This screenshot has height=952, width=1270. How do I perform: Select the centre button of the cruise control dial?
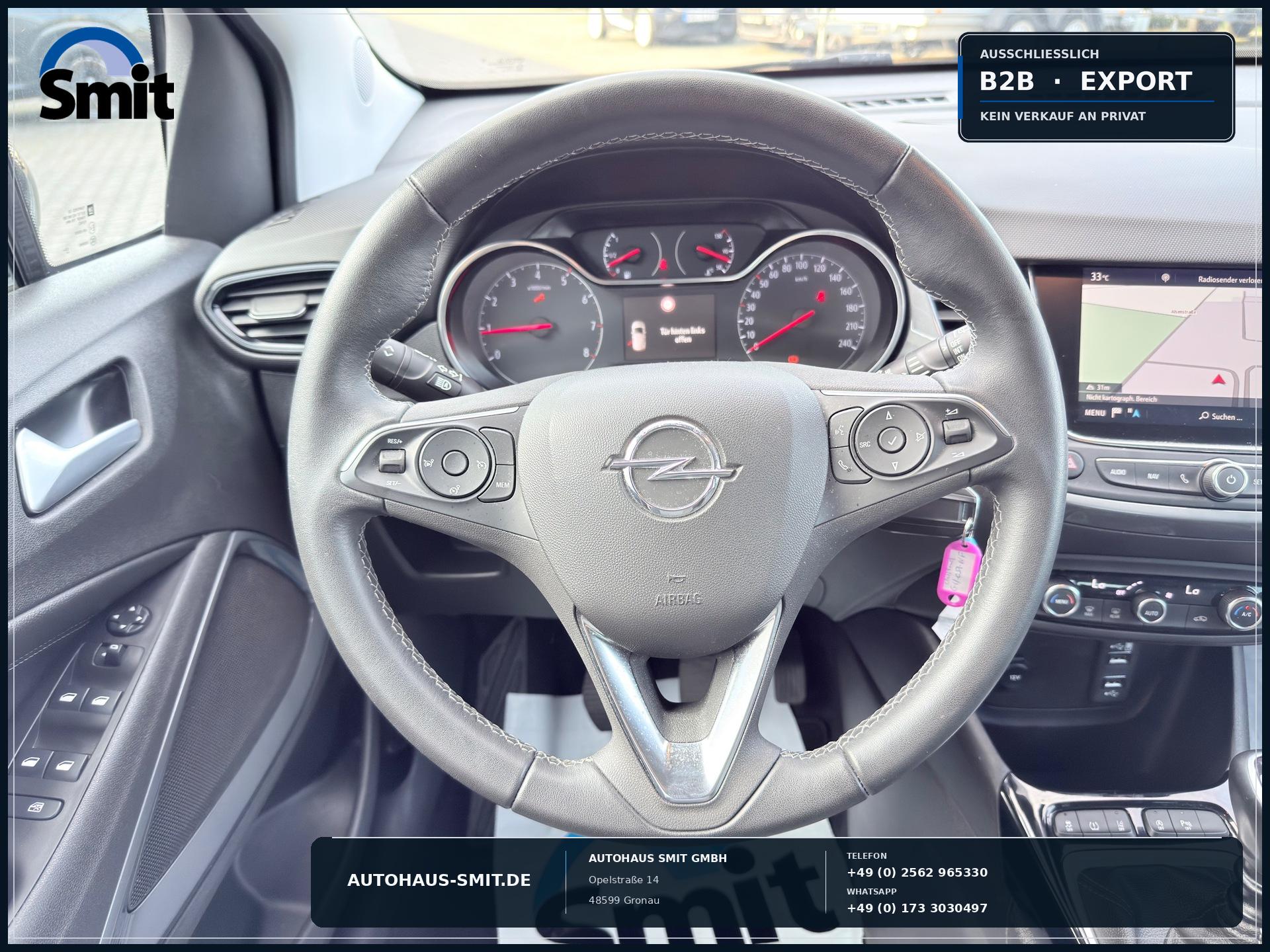tap(454, 463)
